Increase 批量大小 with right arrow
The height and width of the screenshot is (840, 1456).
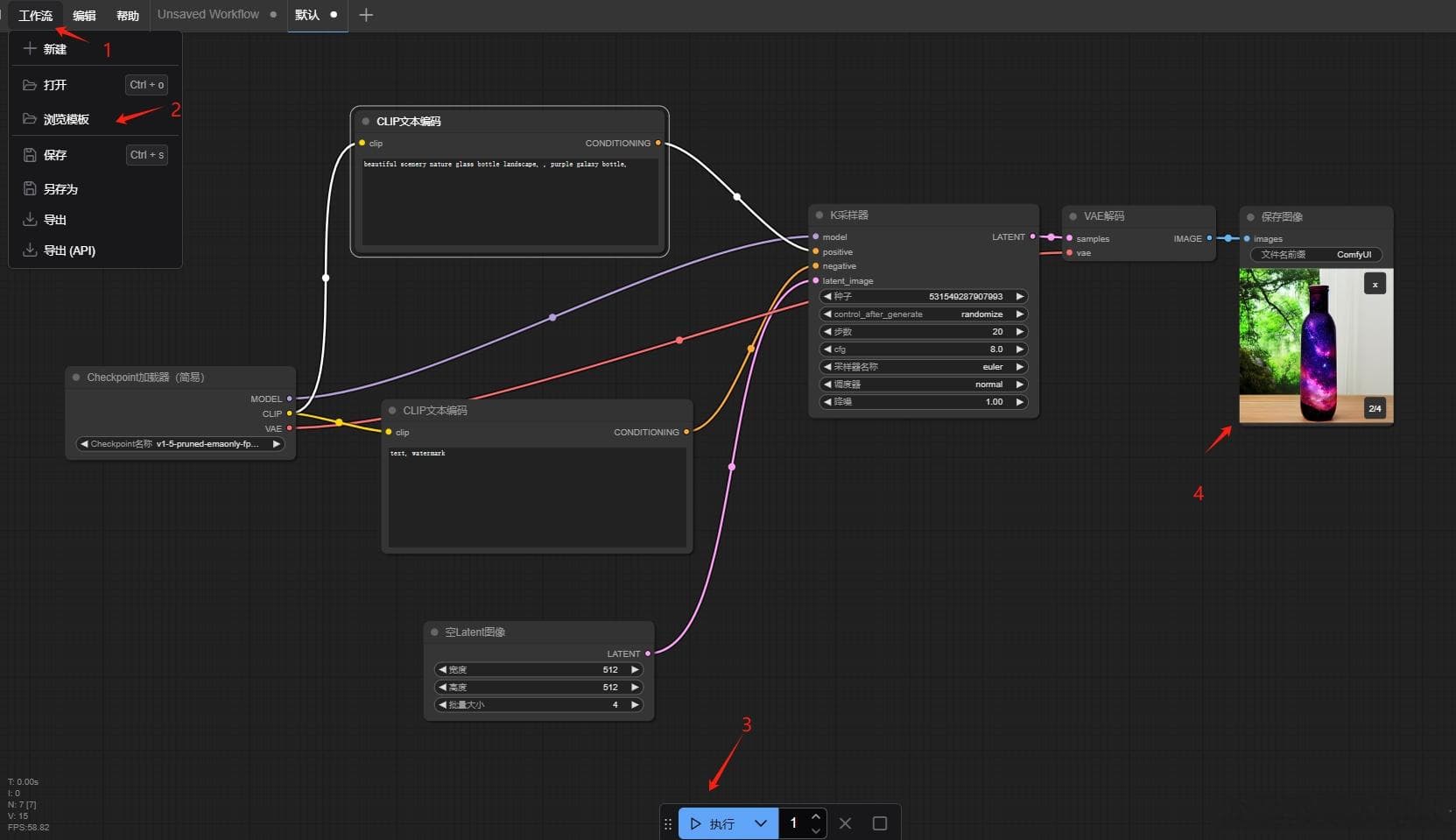tap(635, 705)
